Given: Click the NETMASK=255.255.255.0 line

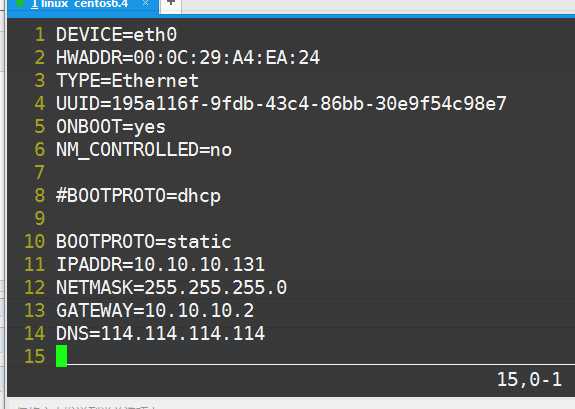Looking at the screenshot, I should (x=171, y=288).
